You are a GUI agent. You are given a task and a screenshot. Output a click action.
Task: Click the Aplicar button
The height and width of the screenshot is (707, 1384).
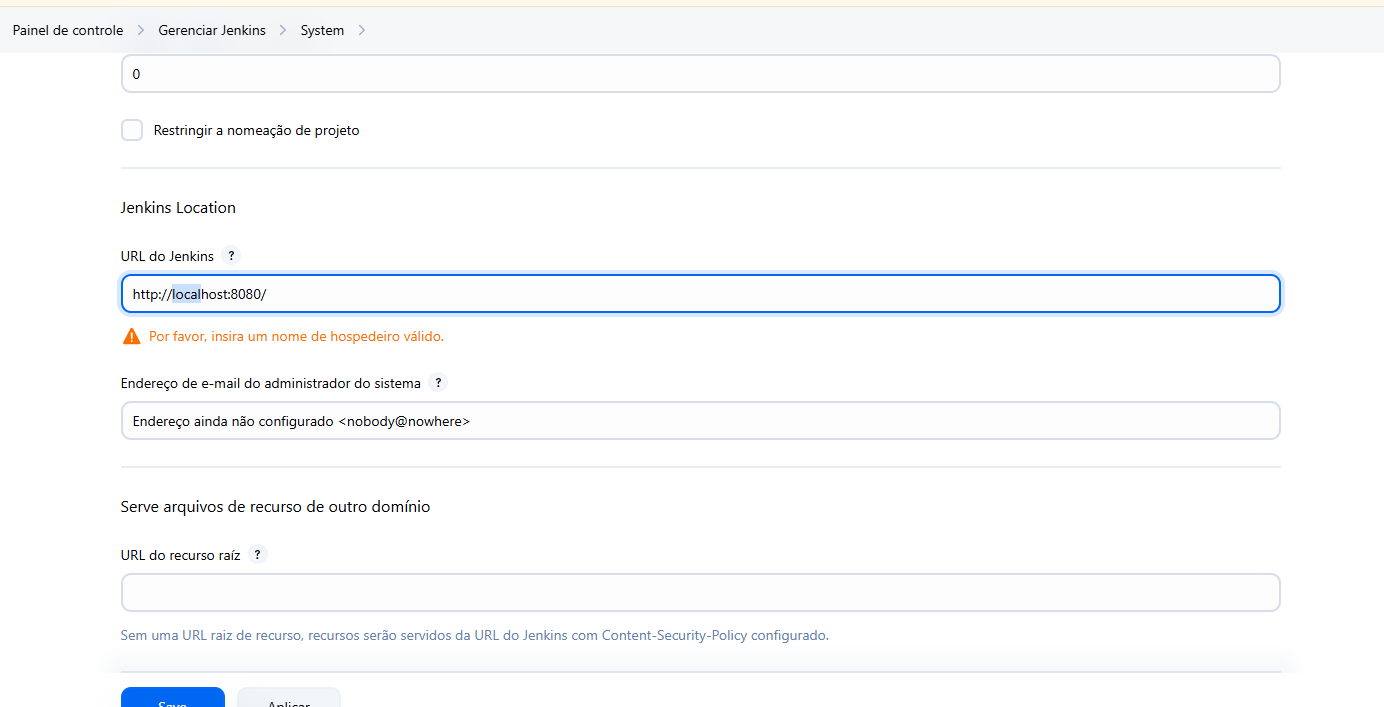click(x=289, y=697)
